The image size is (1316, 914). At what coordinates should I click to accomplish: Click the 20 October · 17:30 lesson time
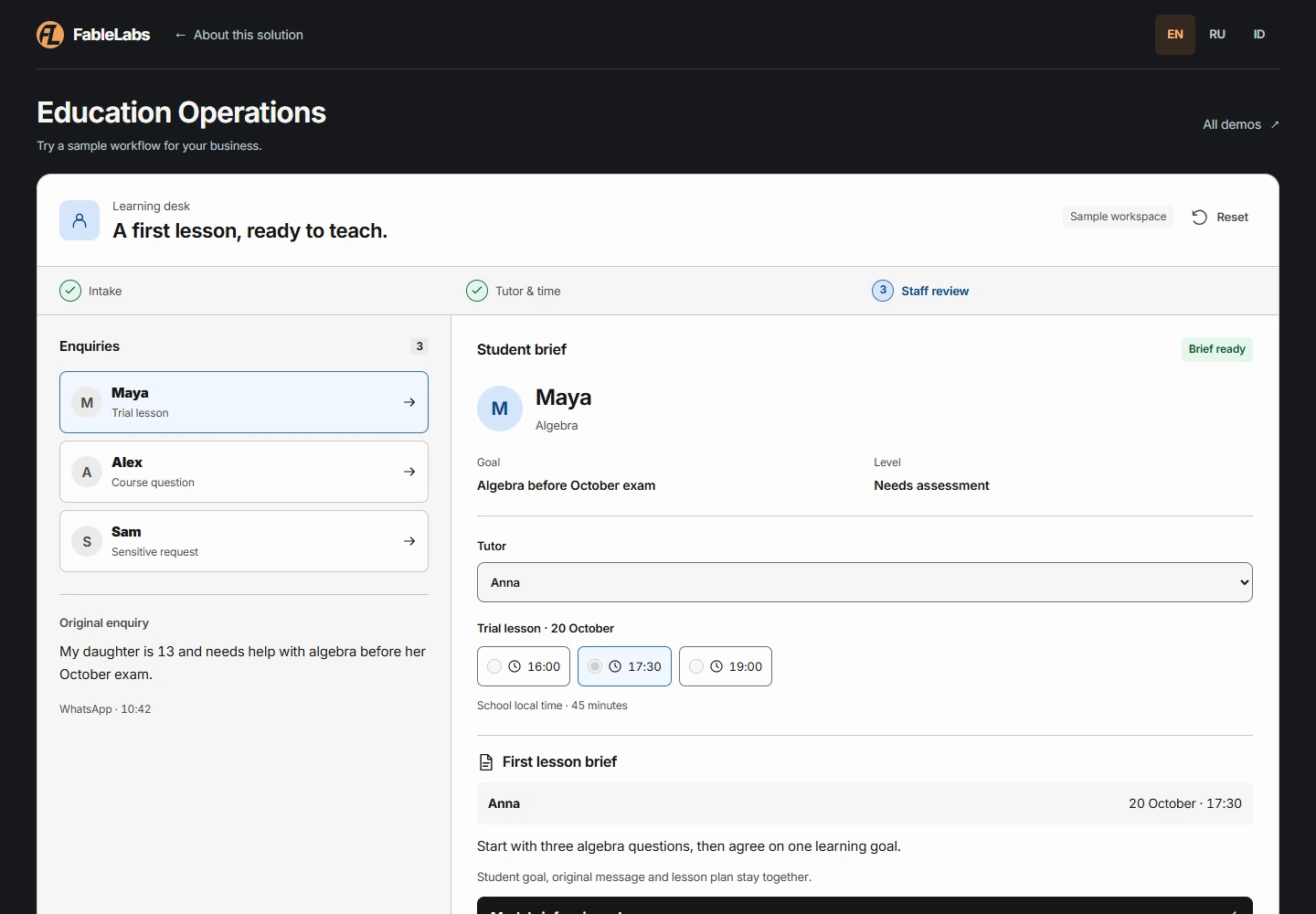1185,803
